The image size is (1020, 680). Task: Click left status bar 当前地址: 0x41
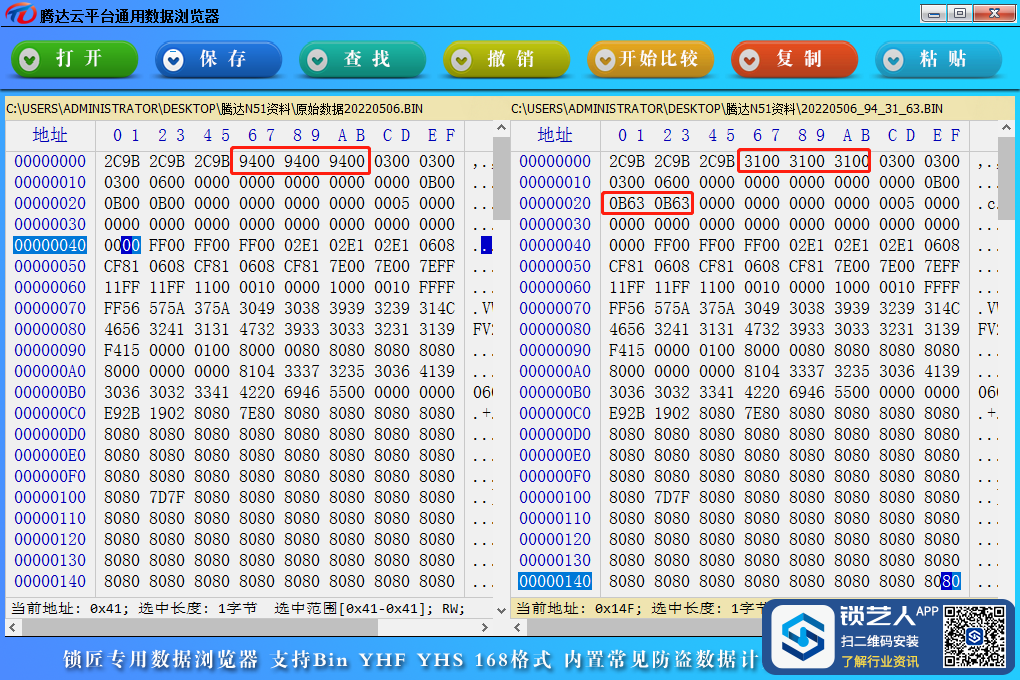70,608
